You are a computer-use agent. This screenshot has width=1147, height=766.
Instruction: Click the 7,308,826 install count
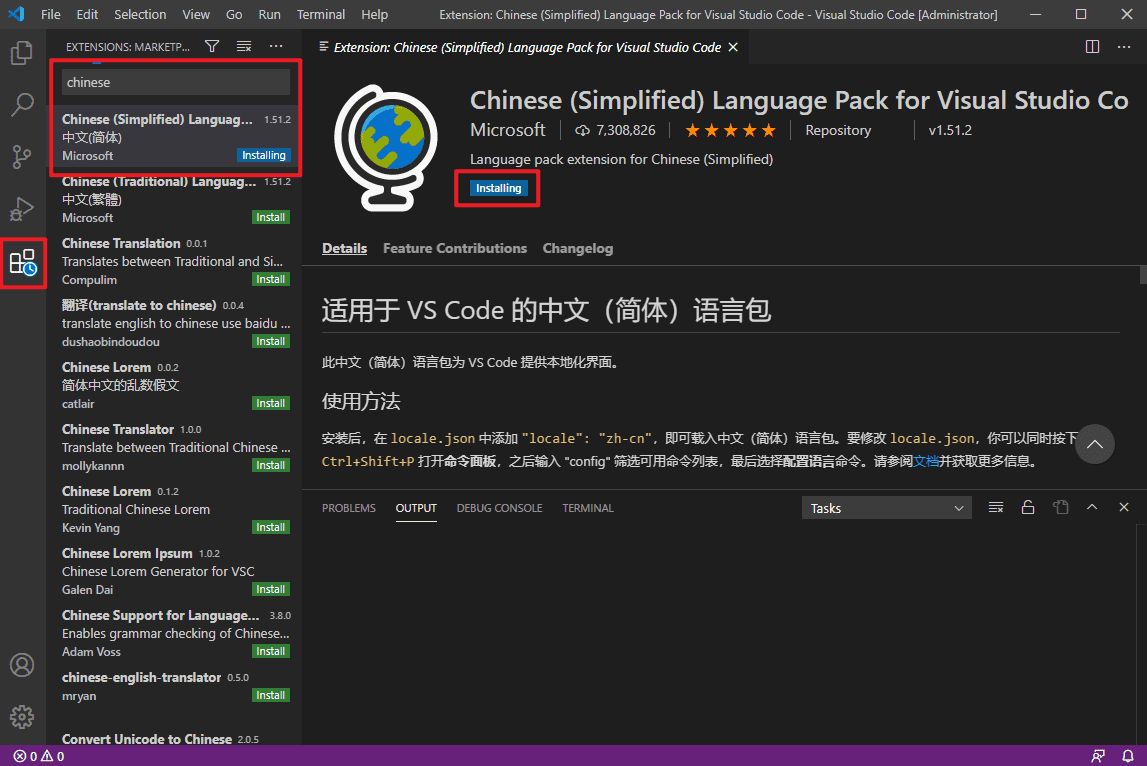tap(615, 130)
